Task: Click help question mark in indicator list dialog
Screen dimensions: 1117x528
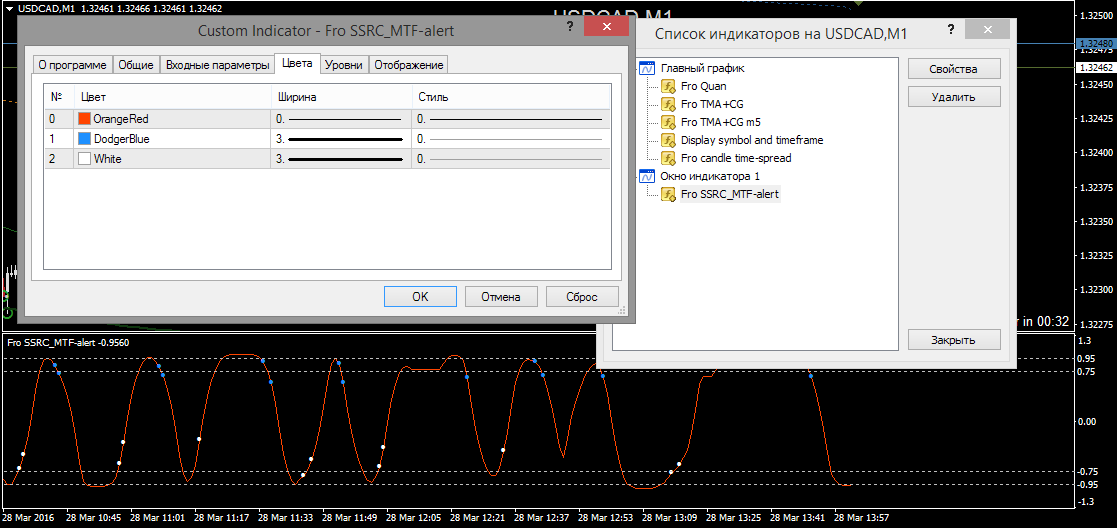Action: (x=951, y=30)
